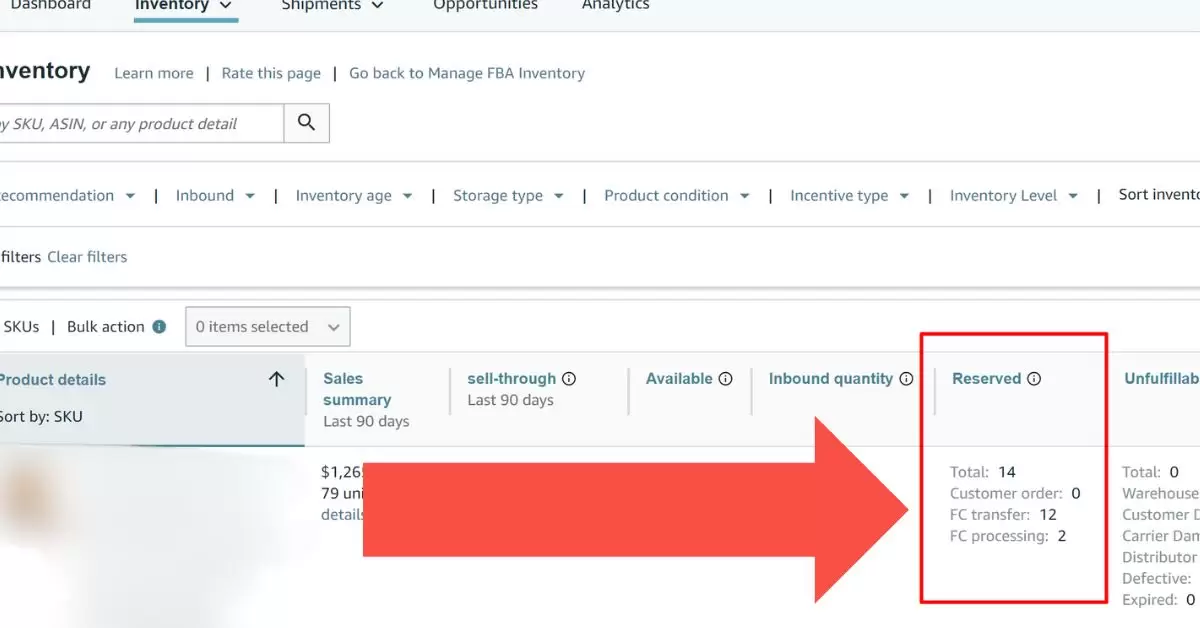Click the Clear filters link
The height and width of the screenshot is (628, 1200).
point(87,257)
